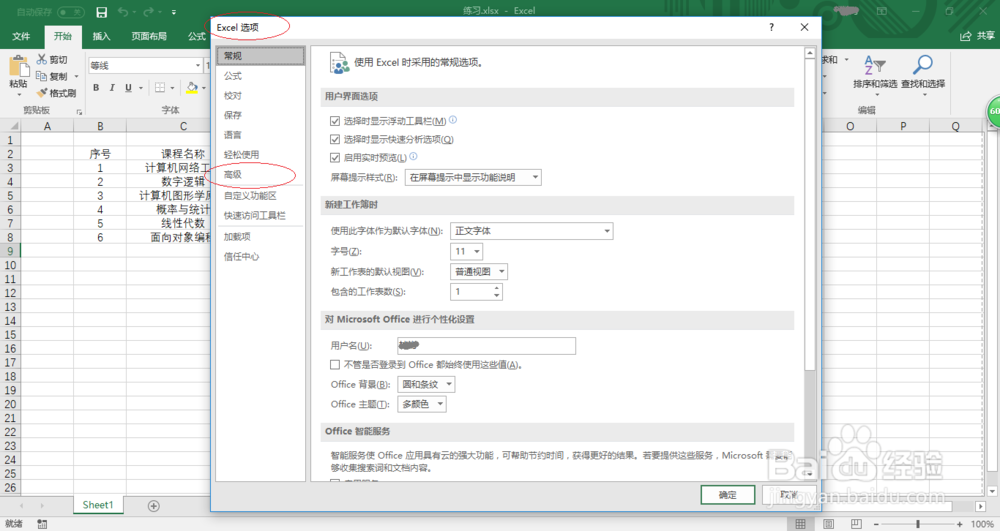Screen dimensions: 1000x531
Task: Open 排序和筛选 sort and filter icon
Action: (x=874, y=65)
